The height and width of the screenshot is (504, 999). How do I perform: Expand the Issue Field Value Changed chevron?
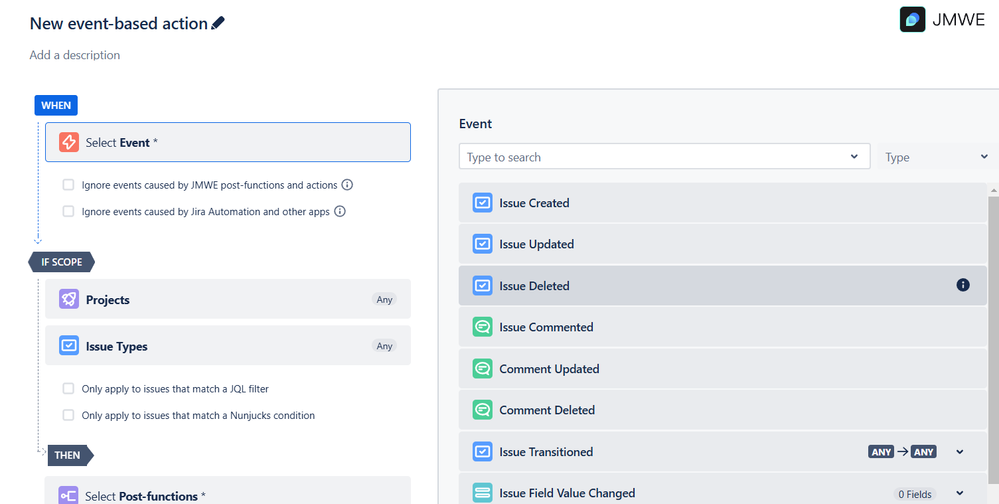click(959, 493)
